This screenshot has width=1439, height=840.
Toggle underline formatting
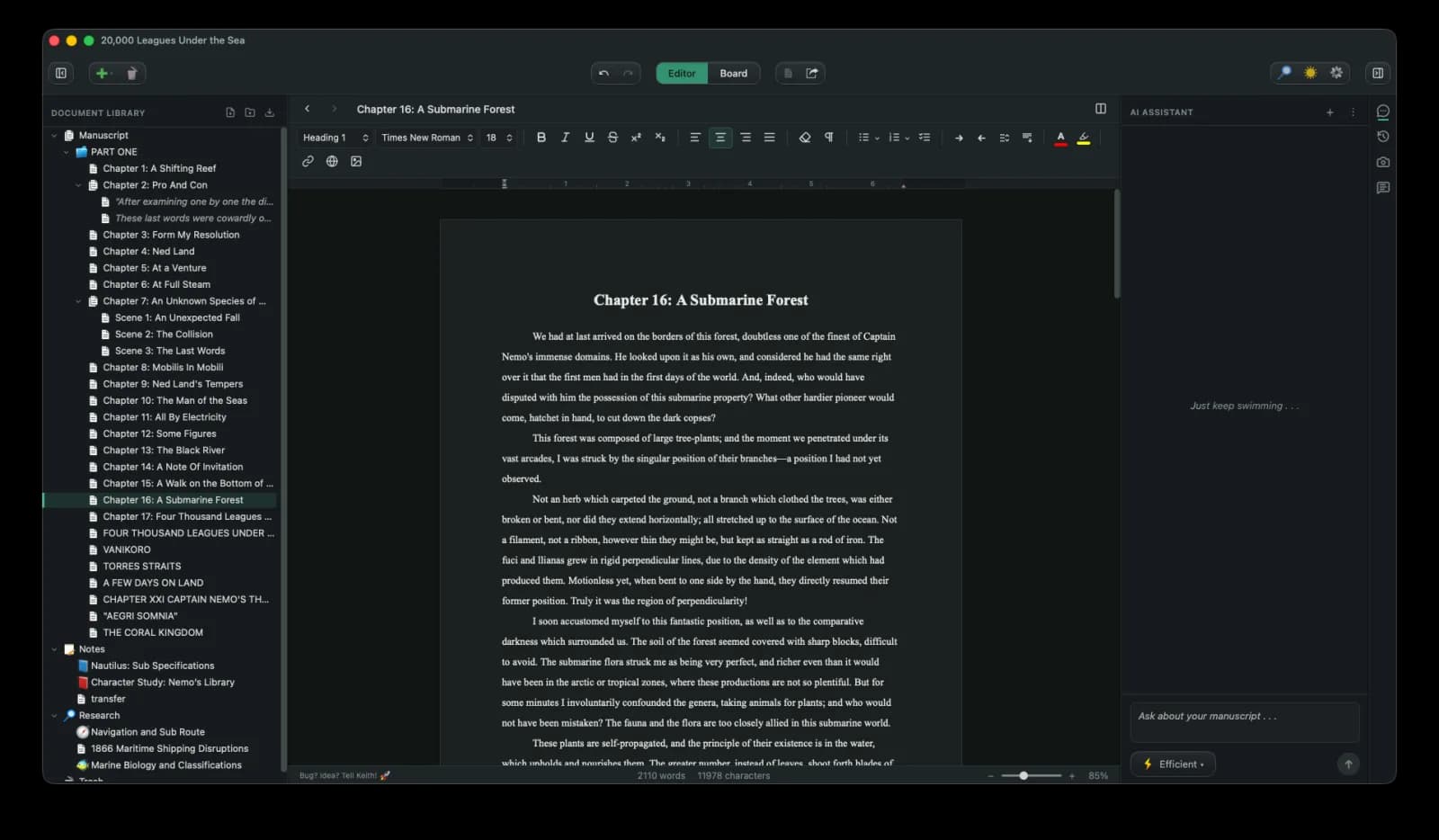(x=589, y=138)
